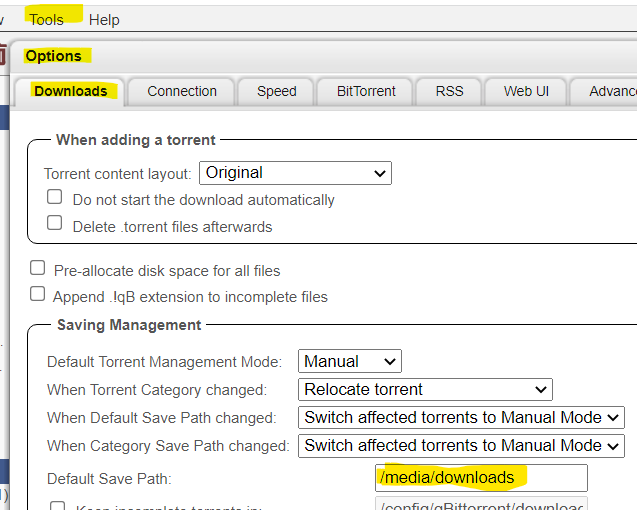Expand When Category Save Path changed dropdown
This screenshot has width=637, height=510.
(461, 446)
